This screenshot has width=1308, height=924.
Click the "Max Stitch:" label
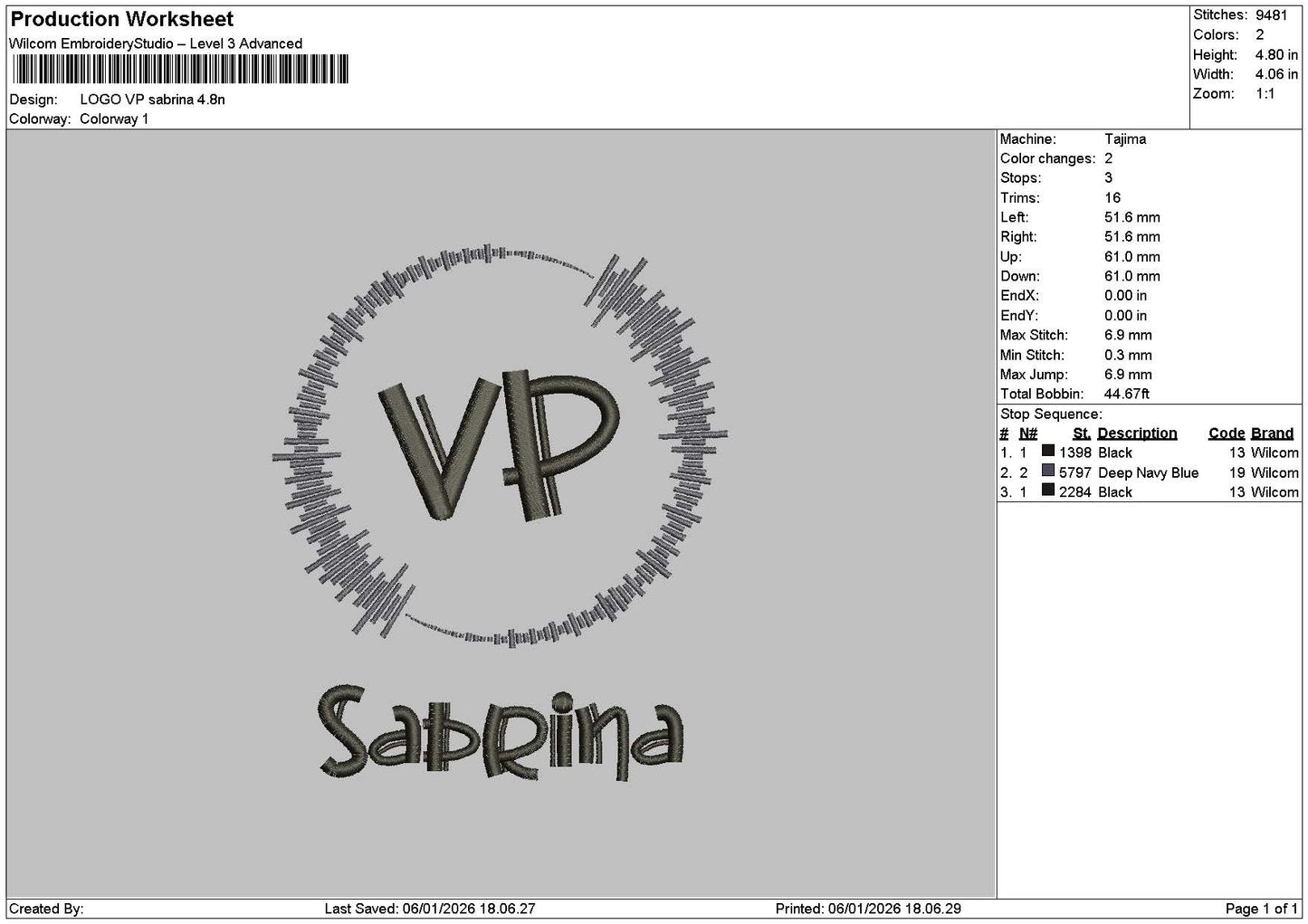pyautogui.click(x=1034, y=336)
